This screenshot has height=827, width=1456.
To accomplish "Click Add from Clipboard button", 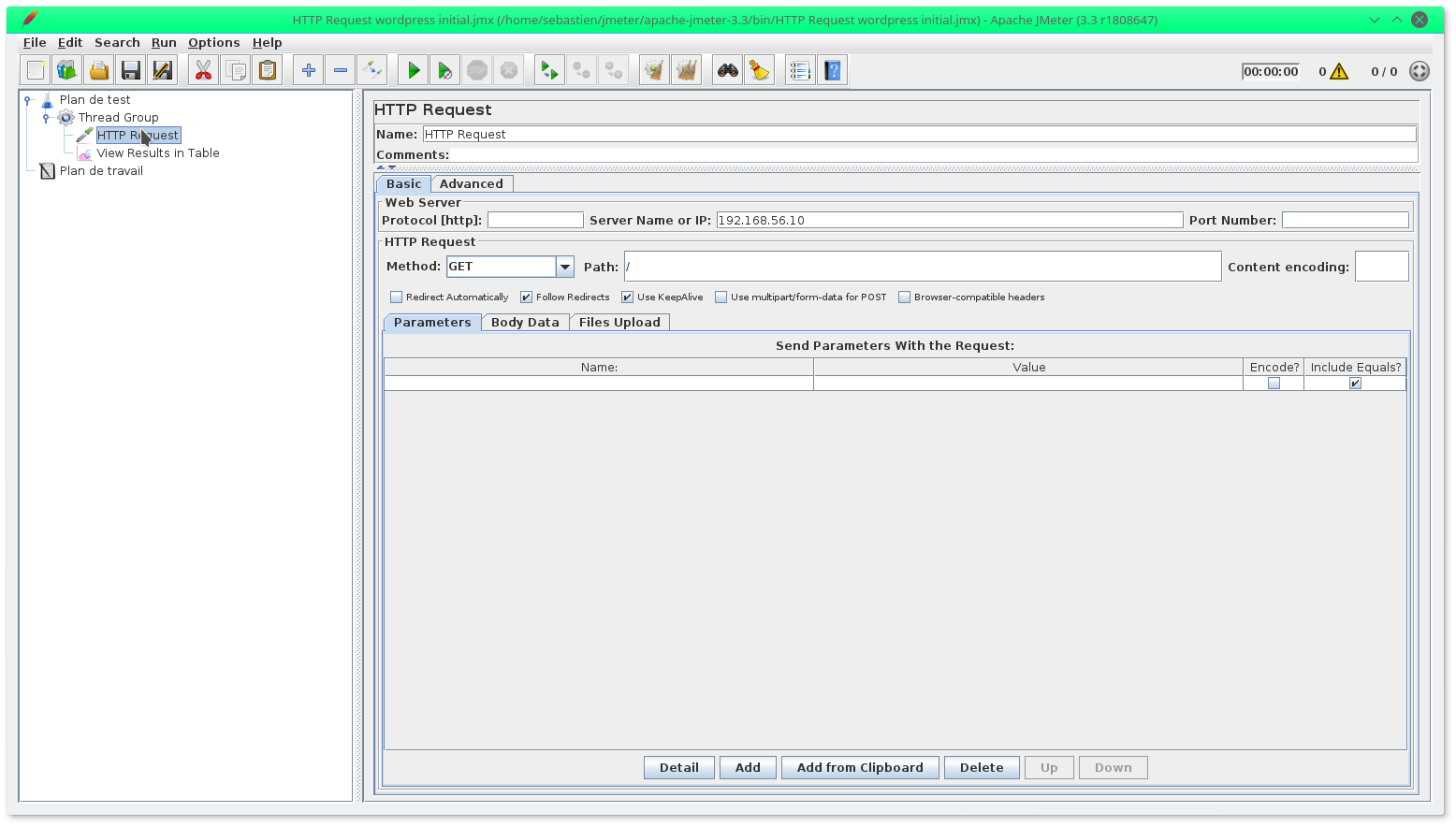I will (x=860, y=768).
